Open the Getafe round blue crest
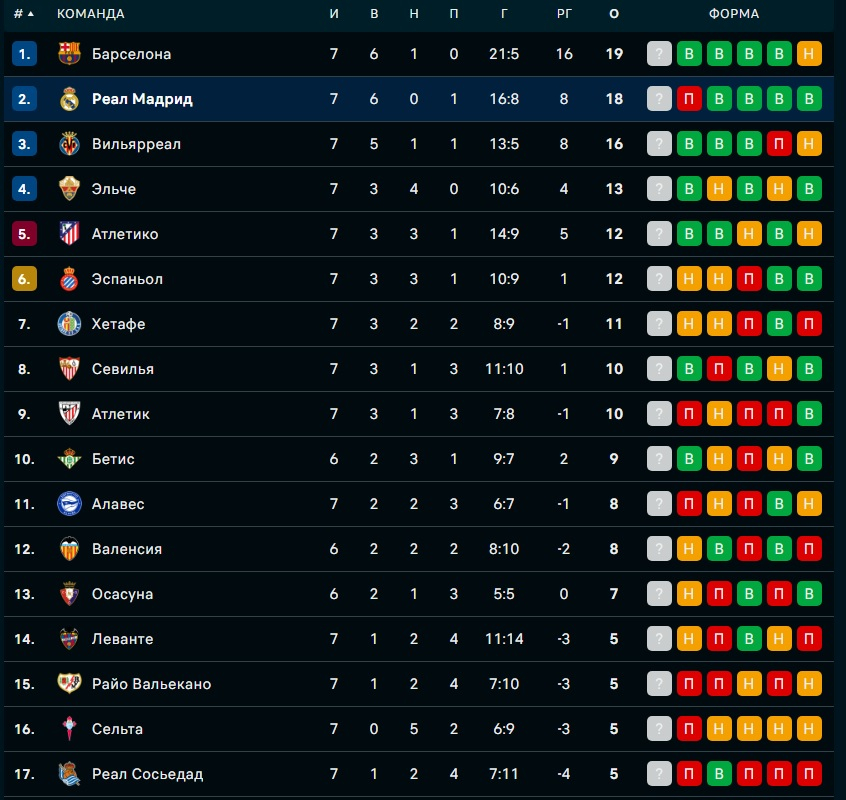This screenshot has height=800, width=846. click(x=69, y=324)
